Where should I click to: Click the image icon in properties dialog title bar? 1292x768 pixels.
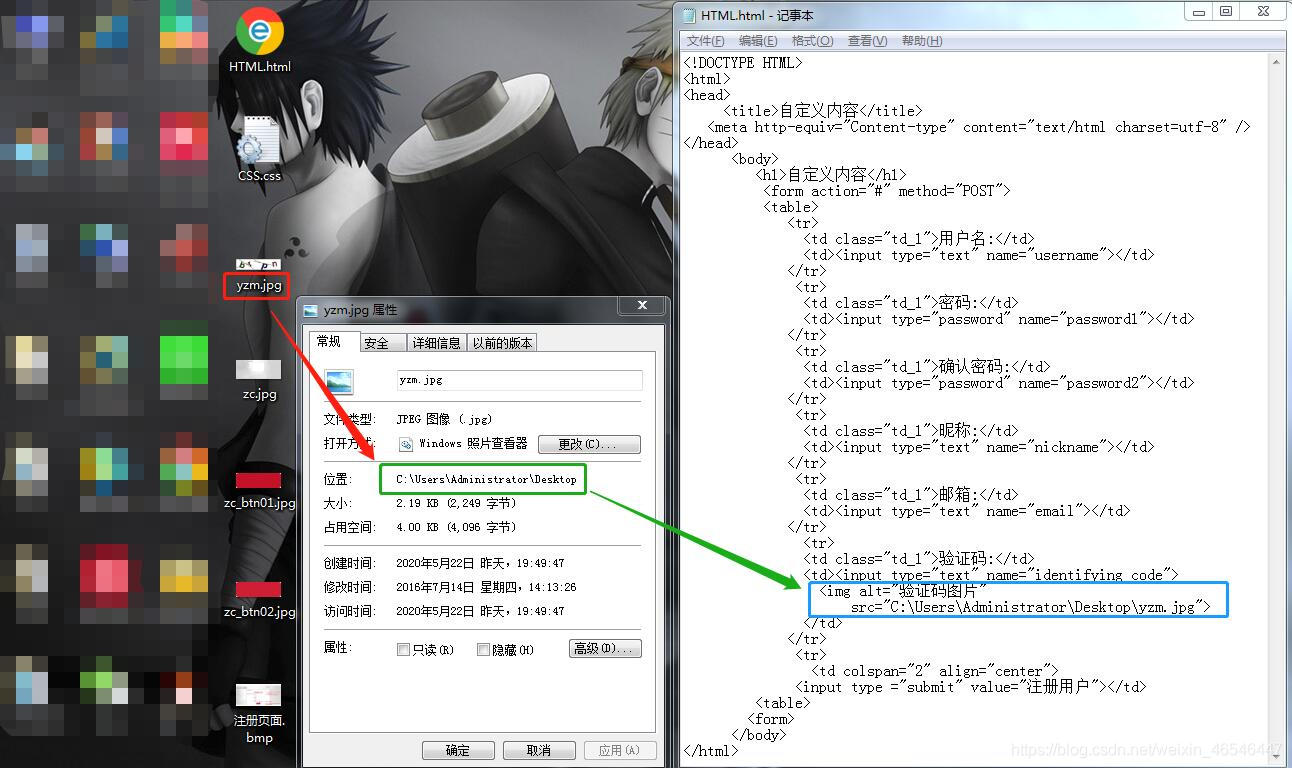pos(311,310)
